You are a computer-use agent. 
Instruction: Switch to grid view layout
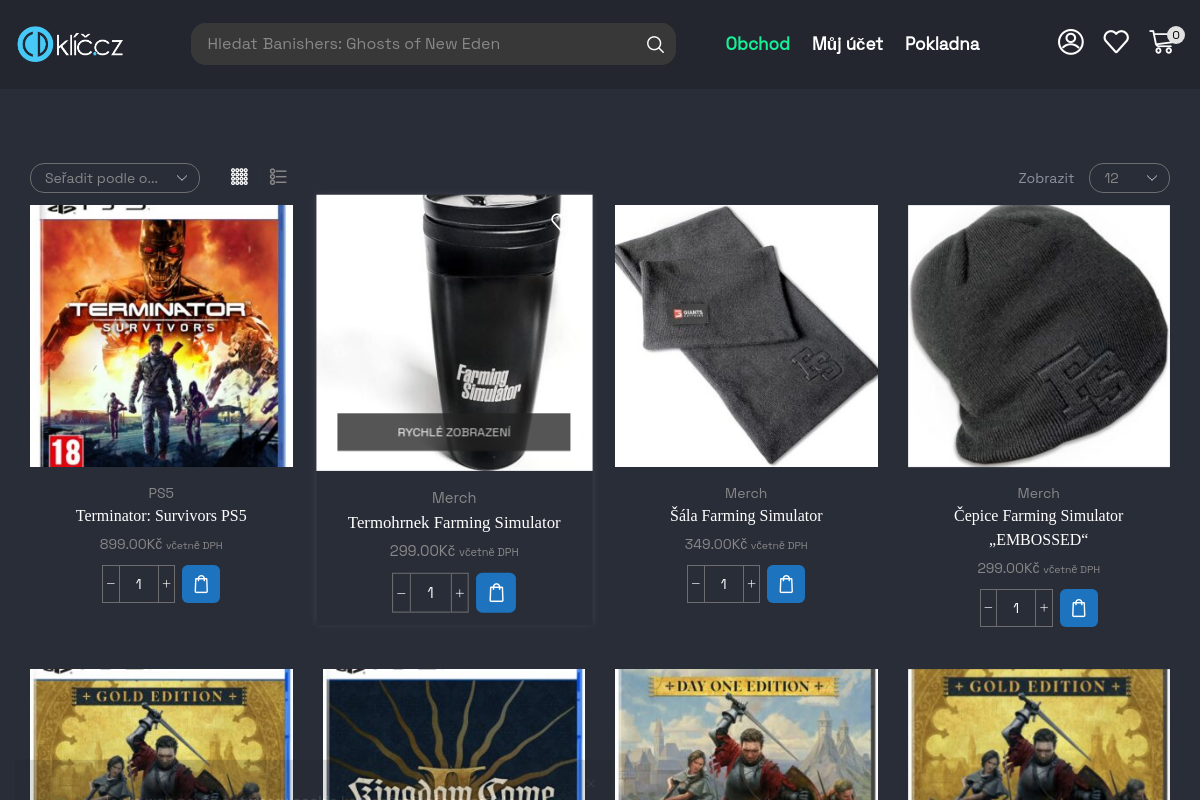coord(239,177)
